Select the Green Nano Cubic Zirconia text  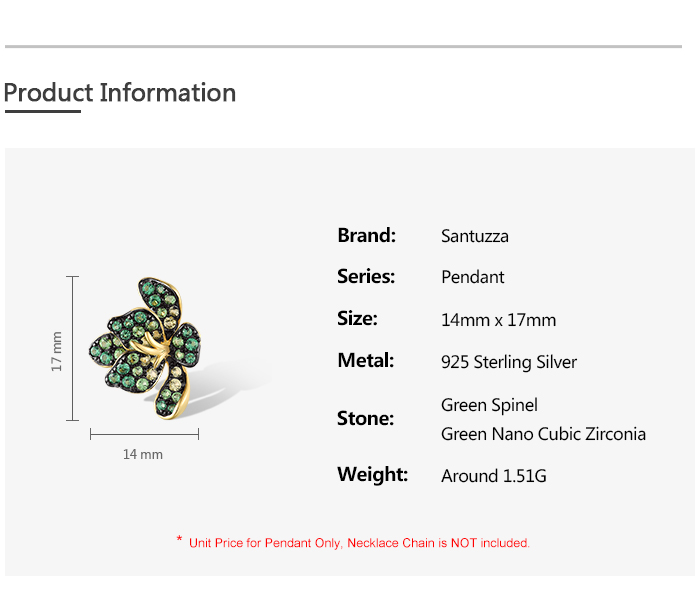coord(543,434)
